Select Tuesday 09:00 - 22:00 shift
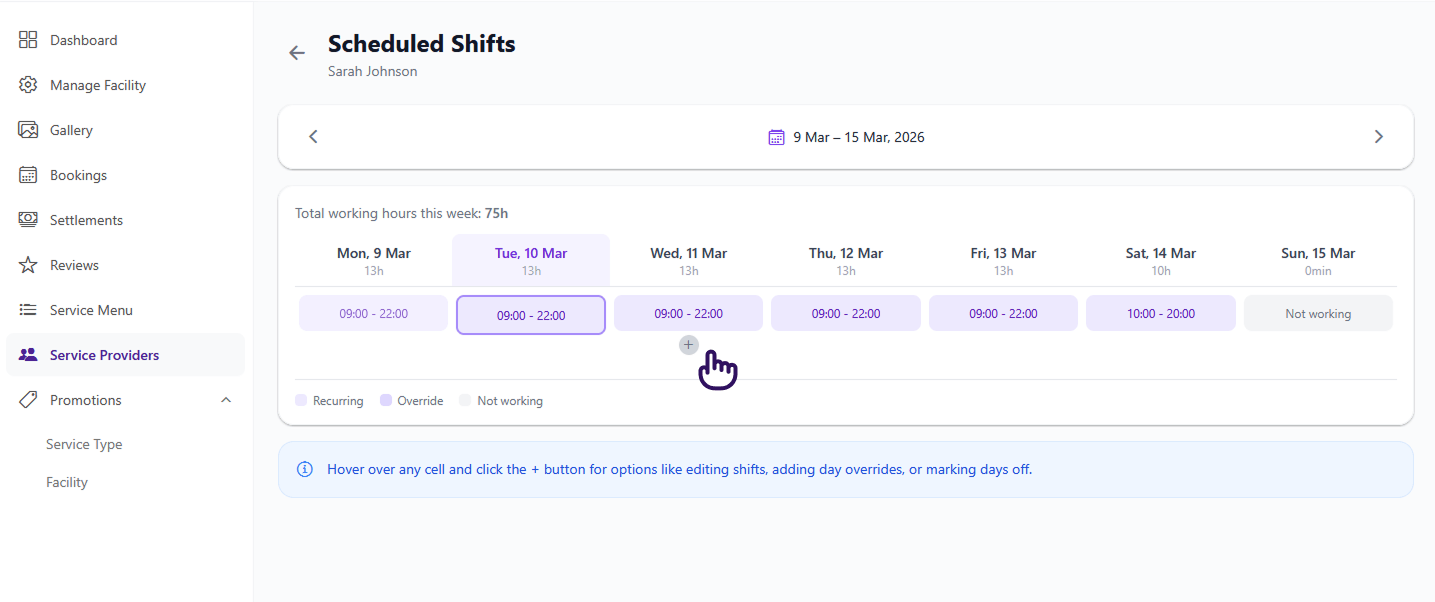The width and height of the screenshot is (1435, 602). pyautogui.click(x=531, y=315)
